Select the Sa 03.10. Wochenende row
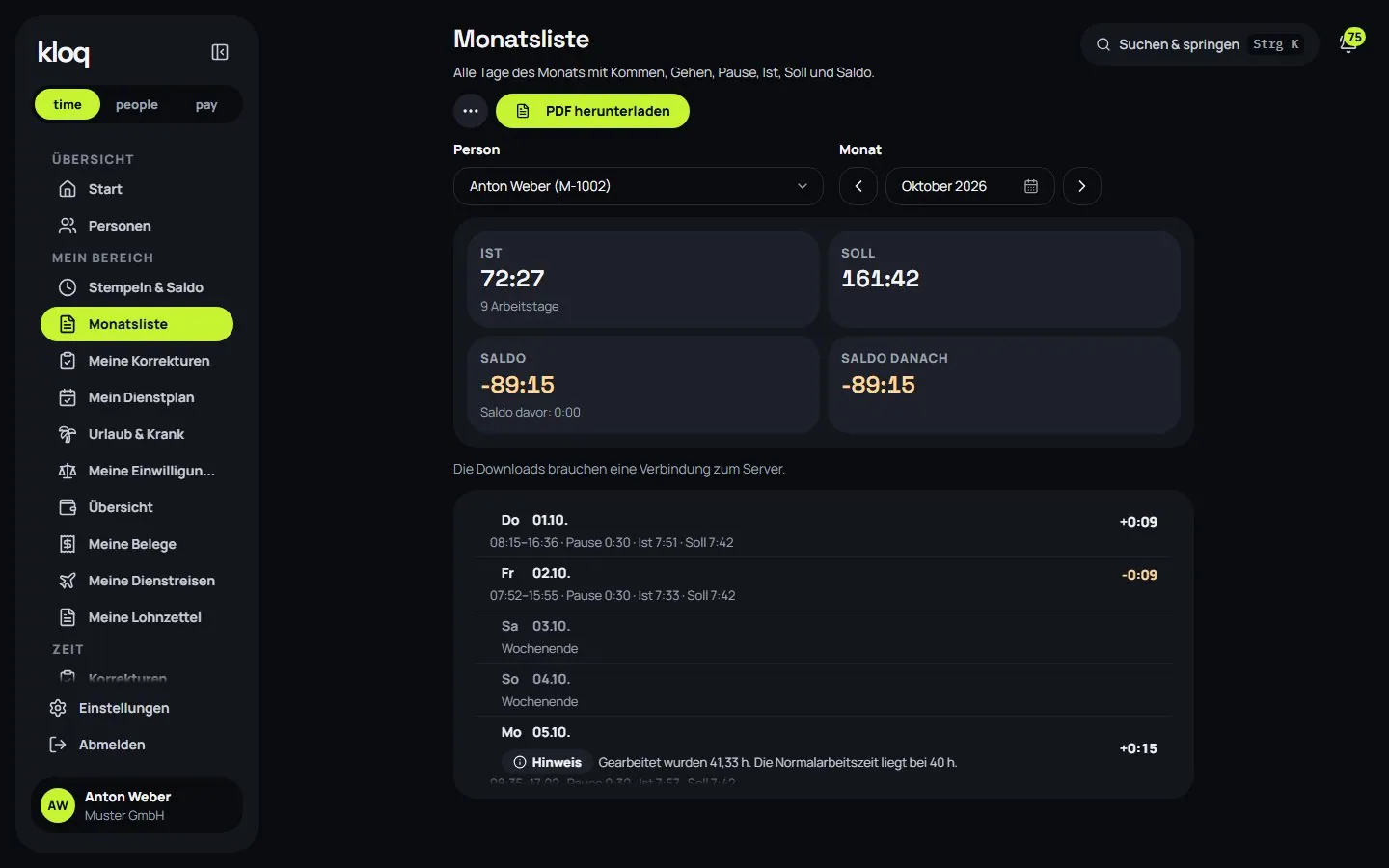The width and height of the screenshot is (1389, 868). (823, 637)
